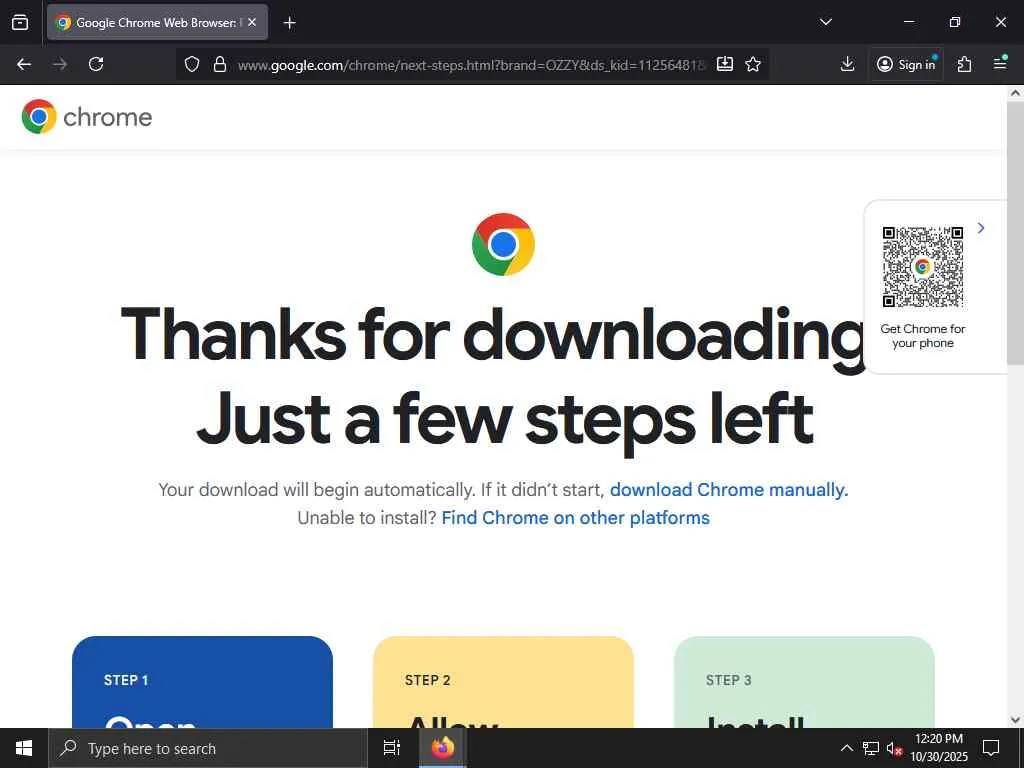Expand the list all tabs chevron
This screenshot has height=768, width=1024.
coord(825,22)
